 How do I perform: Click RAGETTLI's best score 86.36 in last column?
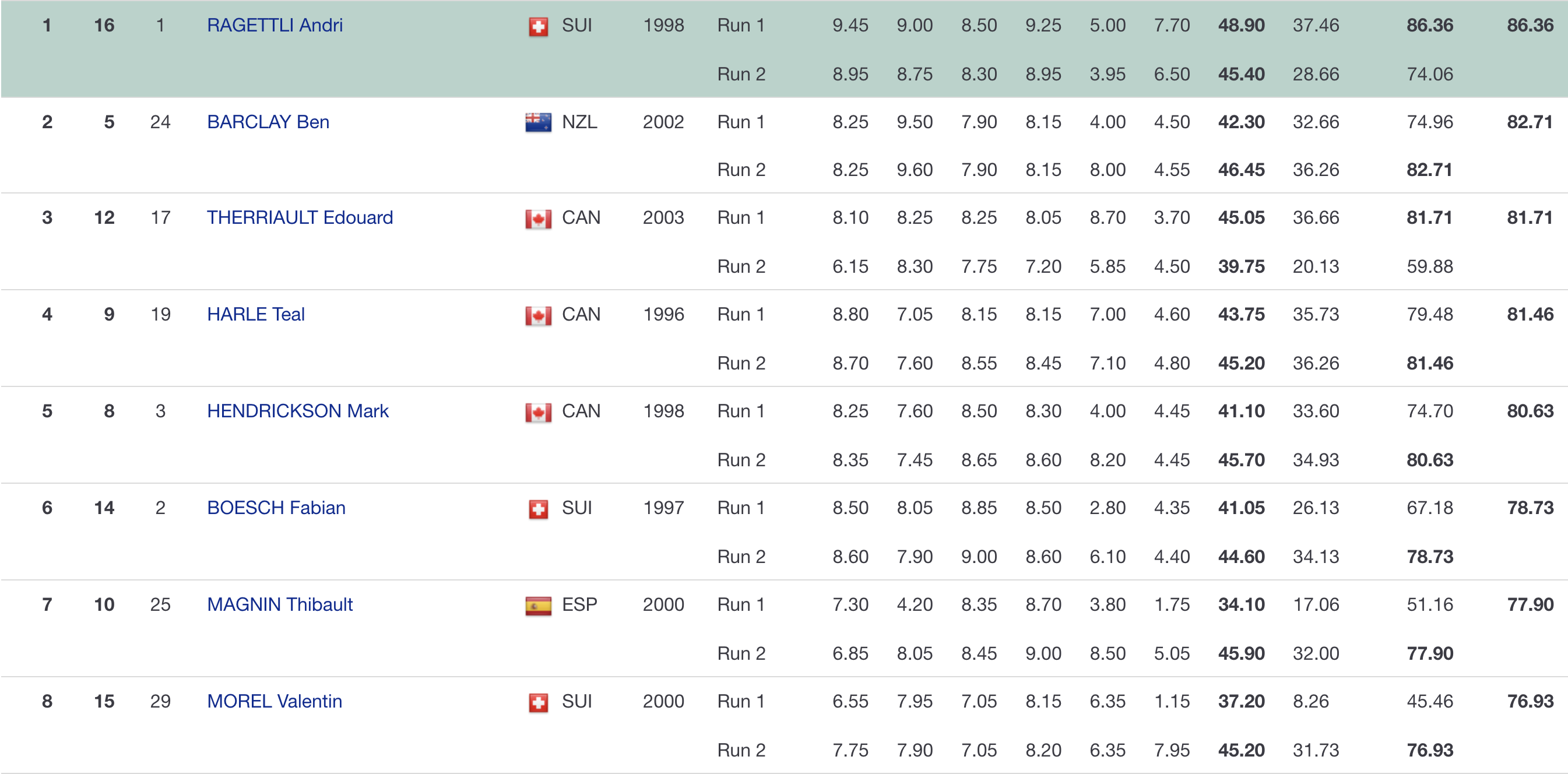(x=1530, y=25)
